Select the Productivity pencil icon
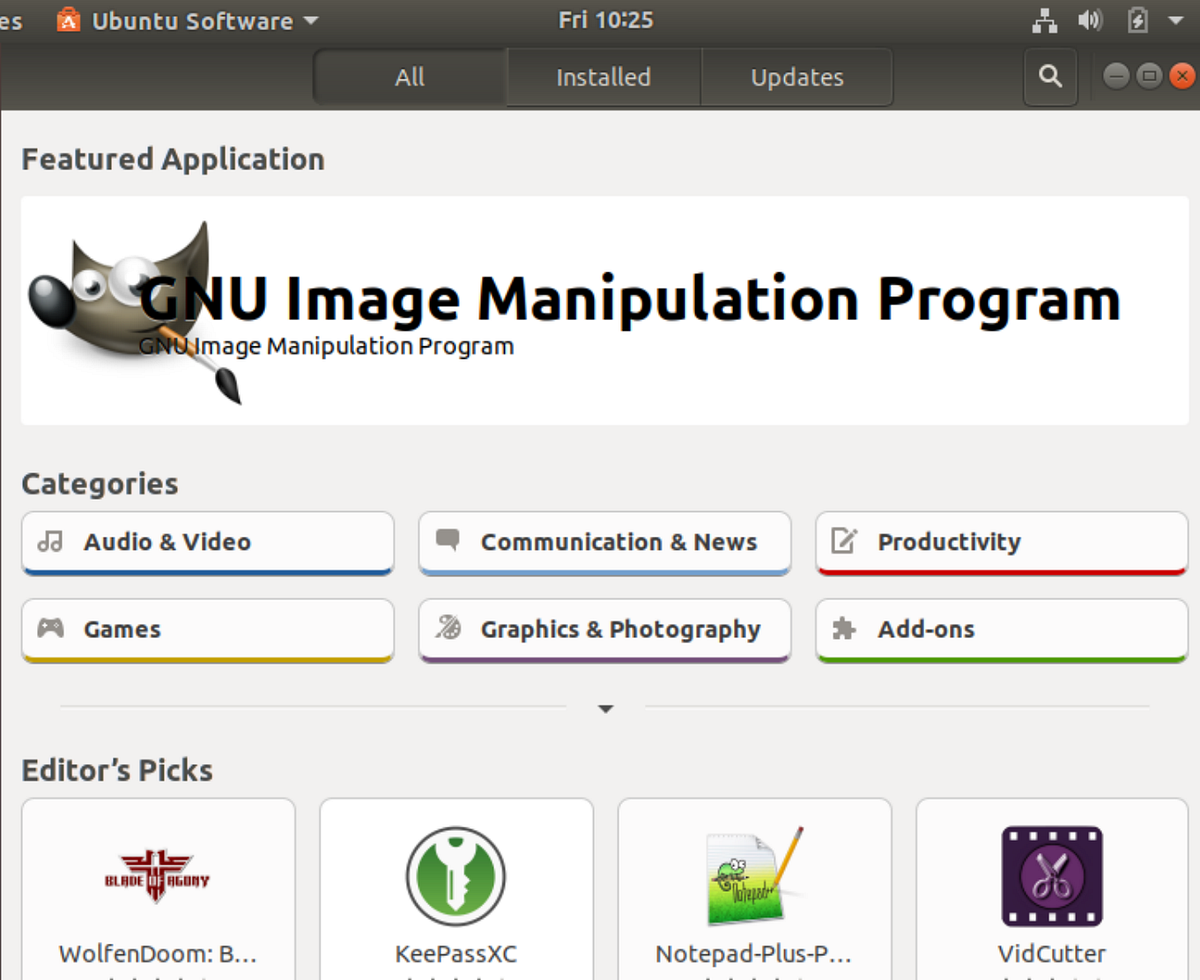 coord(843,541)
